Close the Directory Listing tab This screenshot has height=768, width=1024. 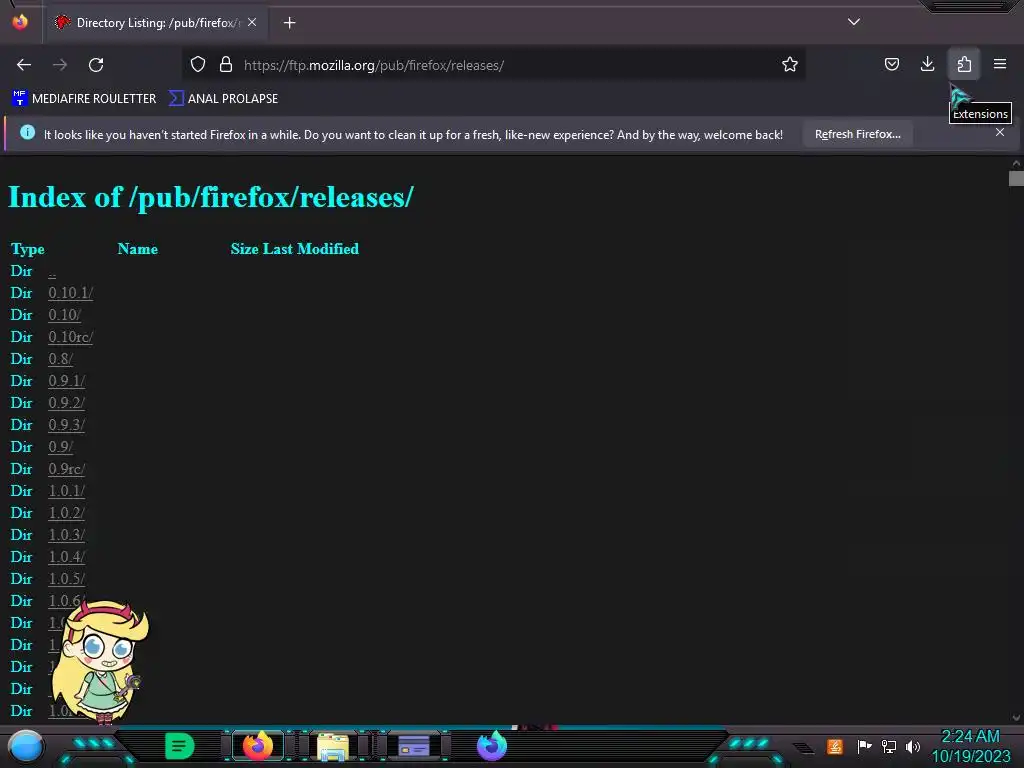click(252, 22)
